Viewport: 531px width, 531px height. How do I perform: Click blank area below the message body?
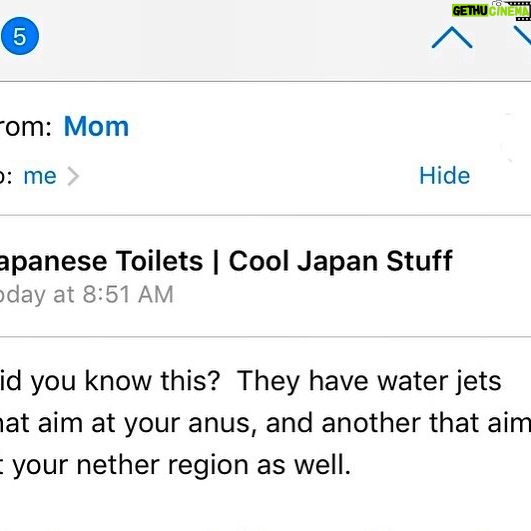pyautogui.click(x=266, y=508)
